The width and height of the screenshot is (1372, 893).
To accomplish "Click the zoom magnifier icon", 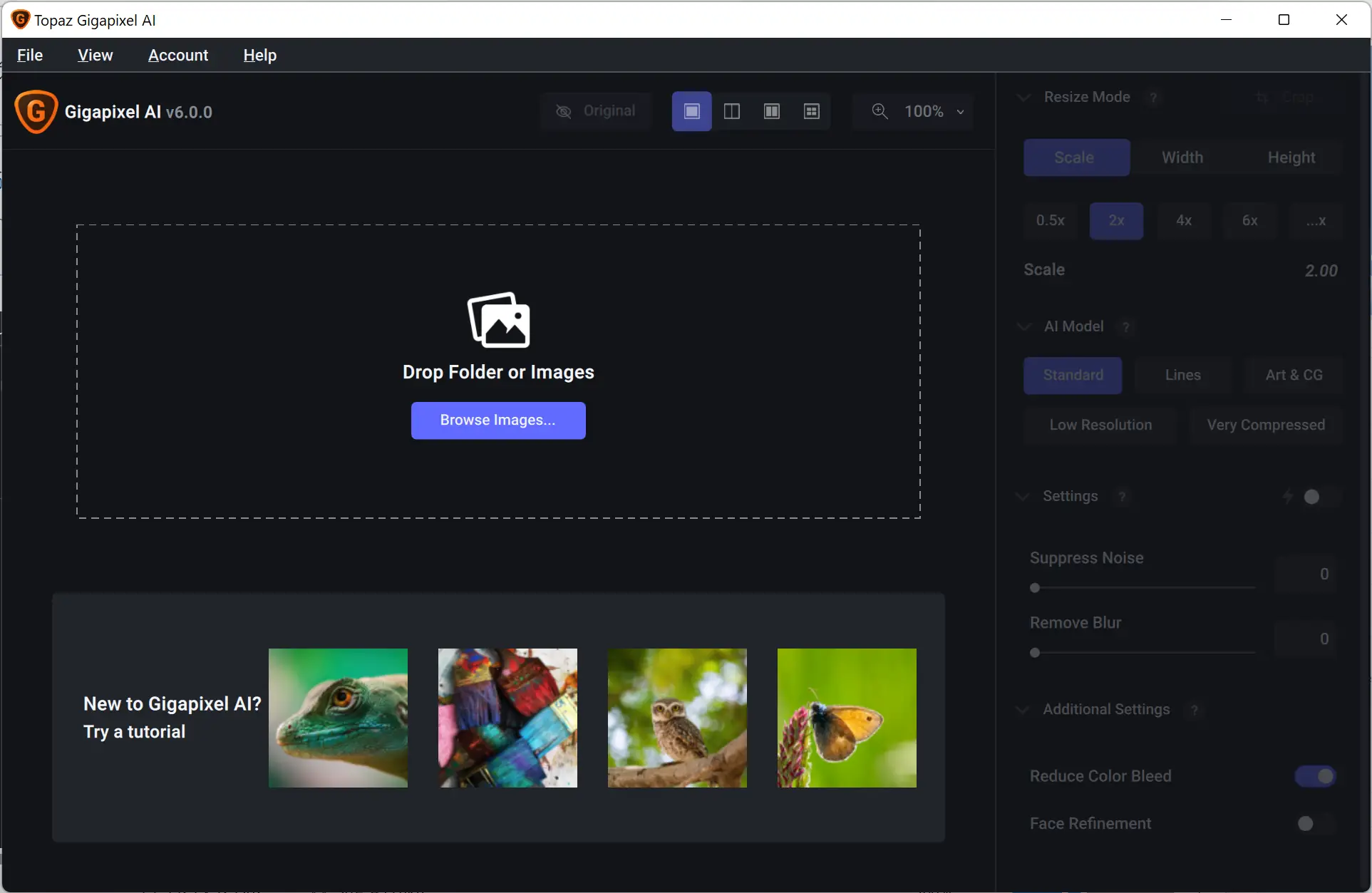I will [880, 111].
